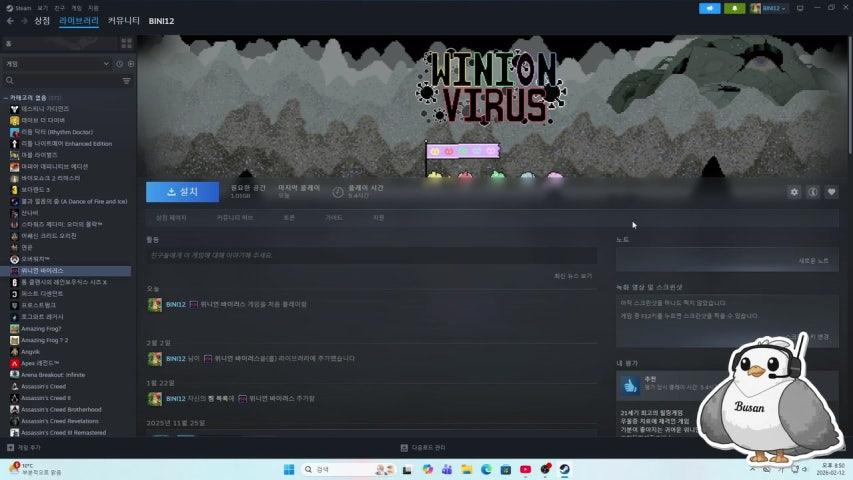Open BINI12 avatar in today's activity
Image resolution: width=853 pixels, height=480 pixels.
coord(155,305)
